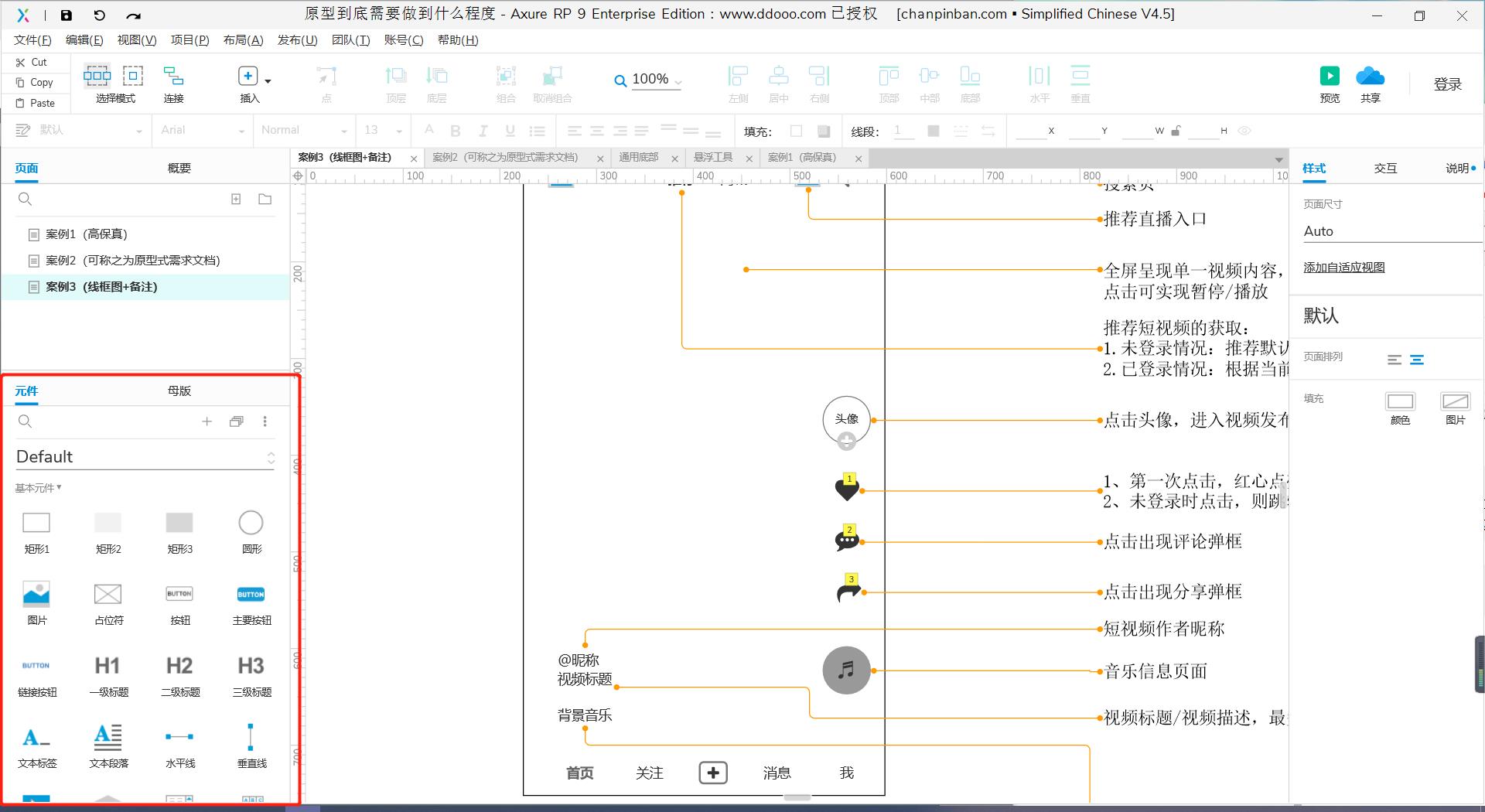Switch to the 说明 notes tab
Screen dimensions: 1485x812
(x=1457, y=168)
